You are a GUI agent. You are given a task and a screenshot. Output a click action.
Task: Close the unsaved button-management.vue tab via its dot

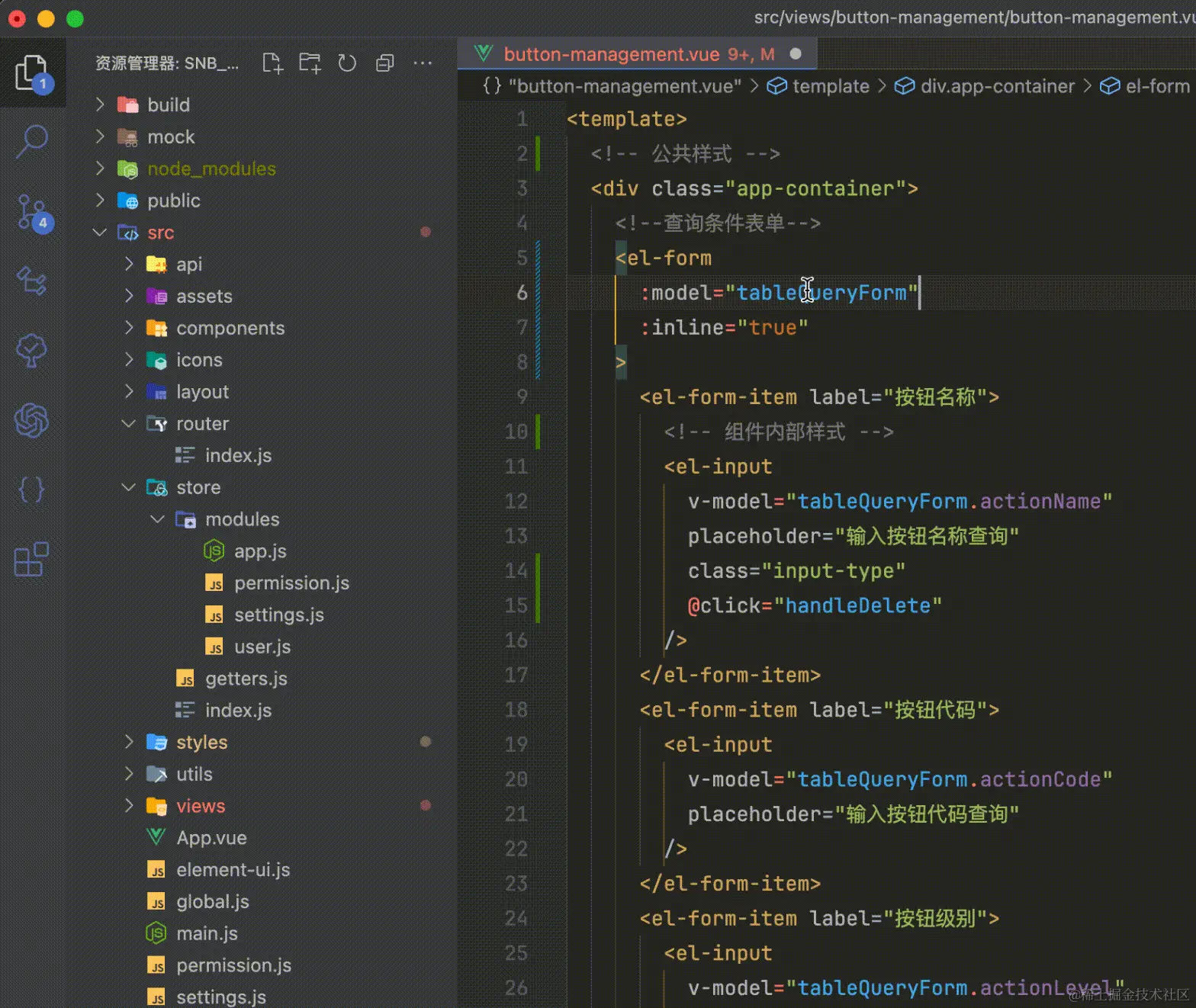click(796, 54)
